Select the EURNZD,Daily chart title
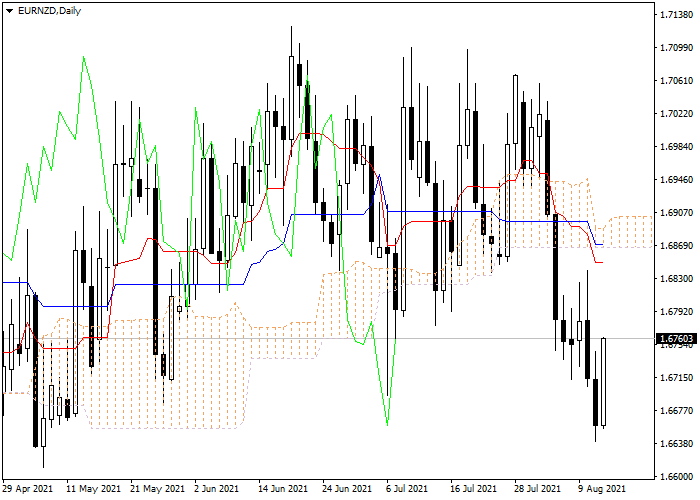 (50, 11)
